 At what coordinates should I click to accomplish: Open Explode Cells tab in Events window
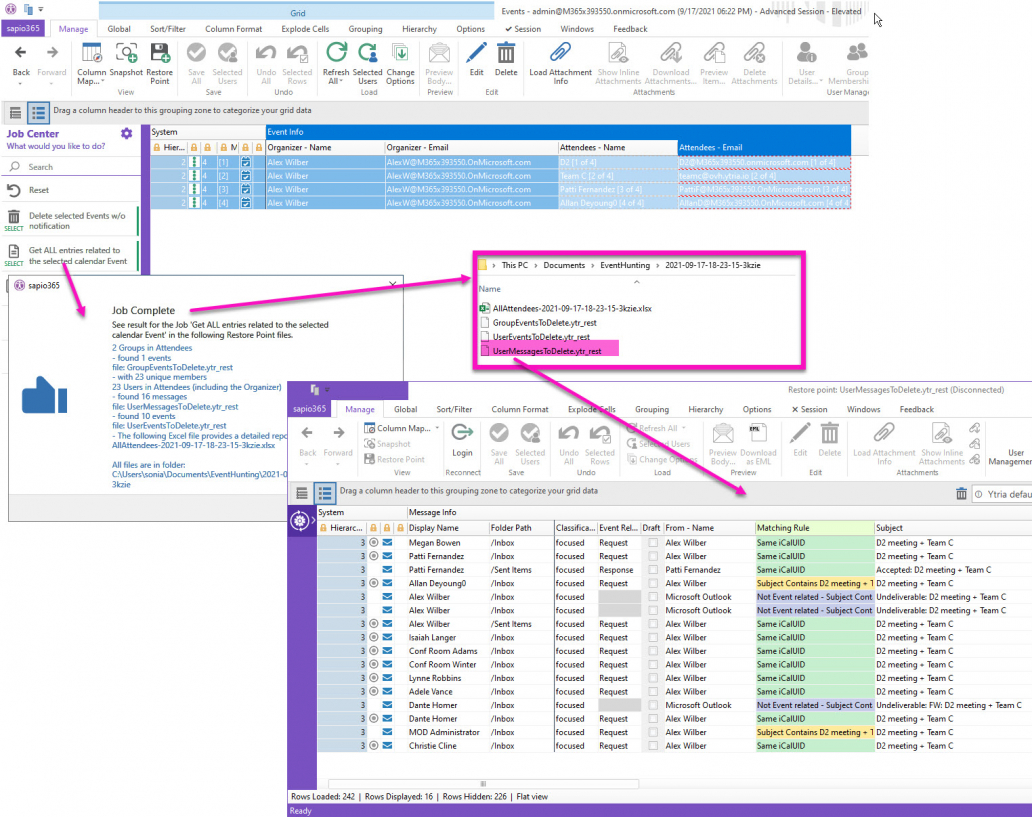tap(305, 29)
